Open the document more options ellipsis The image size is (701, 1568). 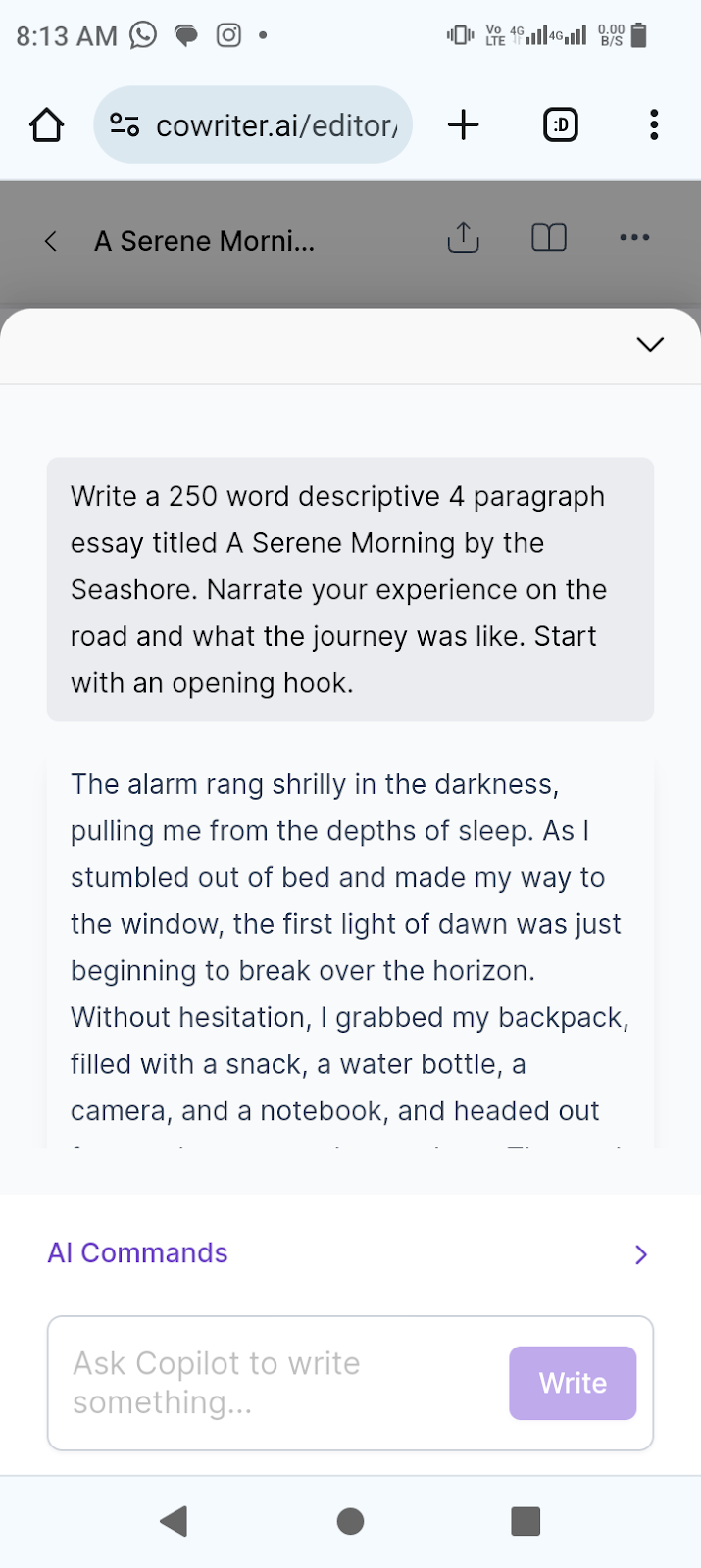pos(634,238)
